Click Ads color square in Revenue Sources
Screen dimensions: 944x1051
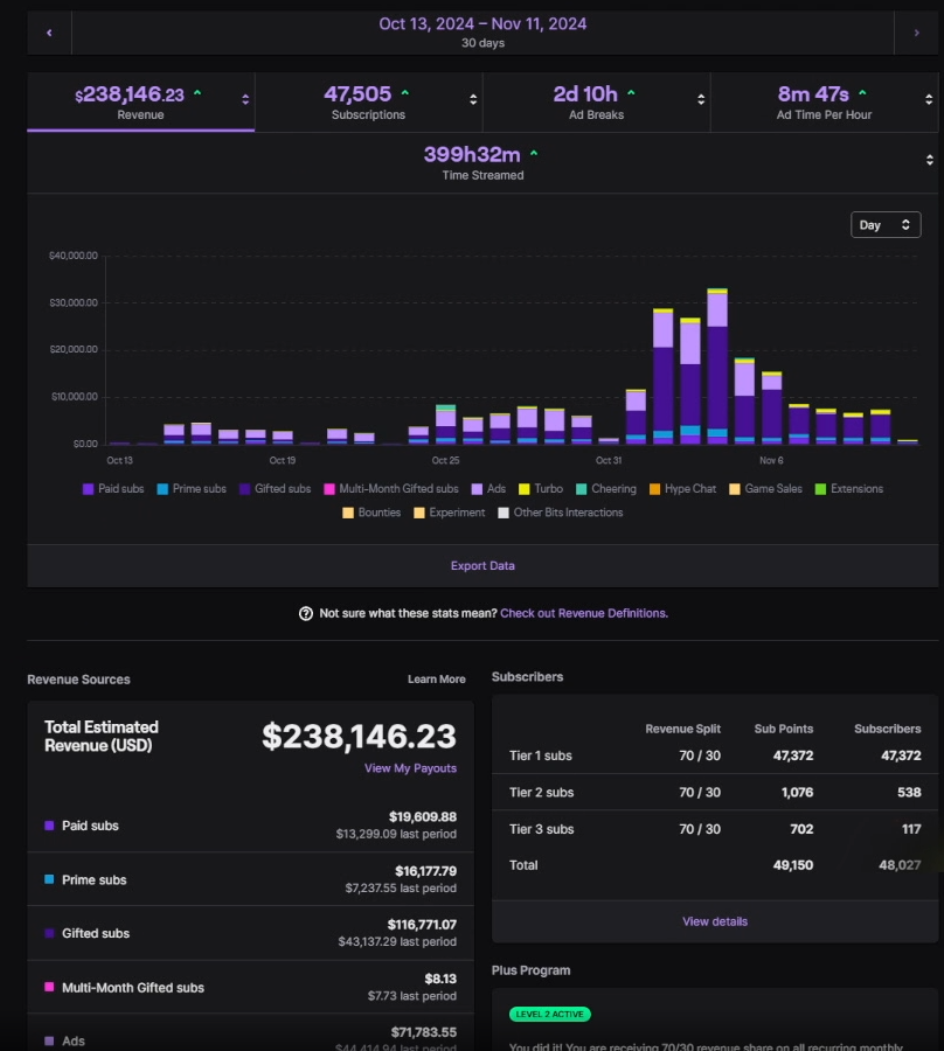tap(49, 1041)
